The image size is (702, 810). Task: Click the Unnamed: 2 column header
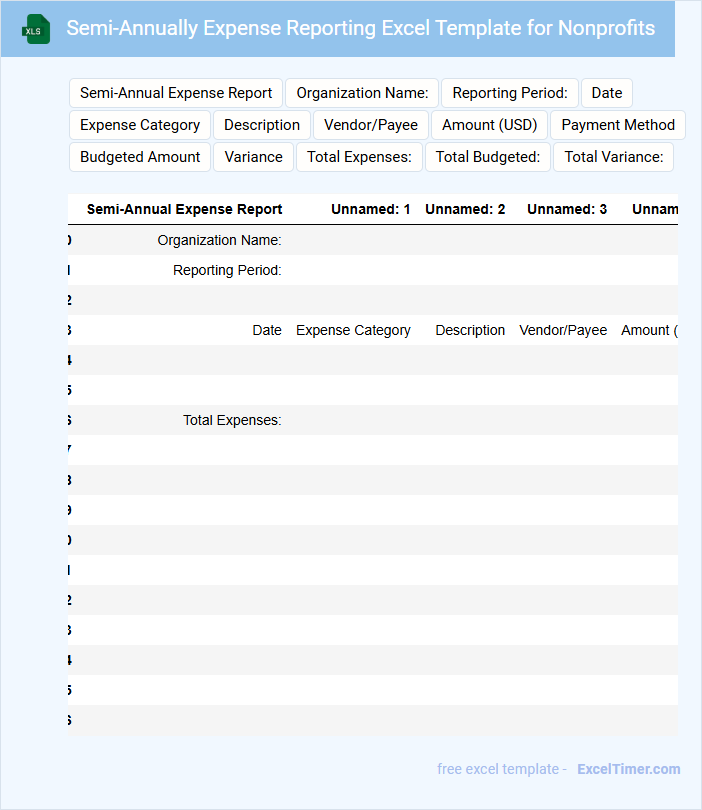[465, 210]
